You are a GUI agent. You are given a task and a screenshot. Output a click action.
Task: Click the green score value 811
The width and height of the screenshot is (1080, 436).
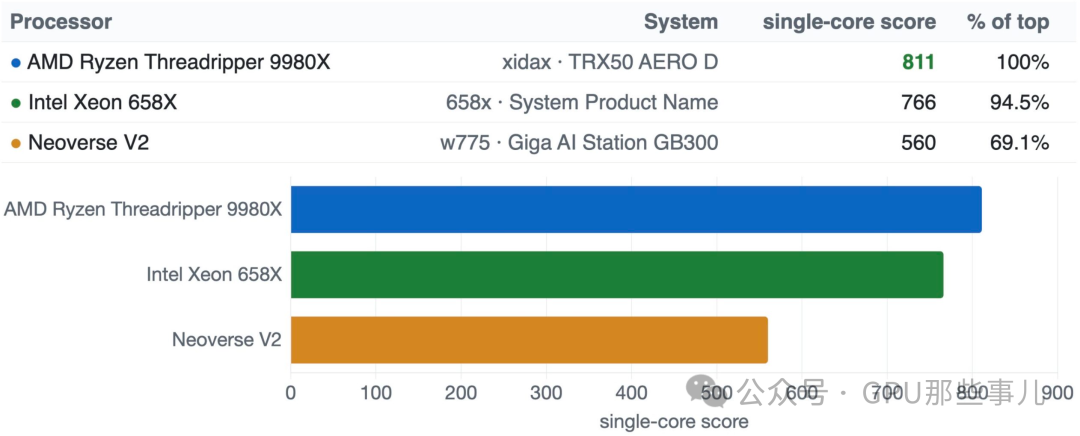[x=918, y=63]
